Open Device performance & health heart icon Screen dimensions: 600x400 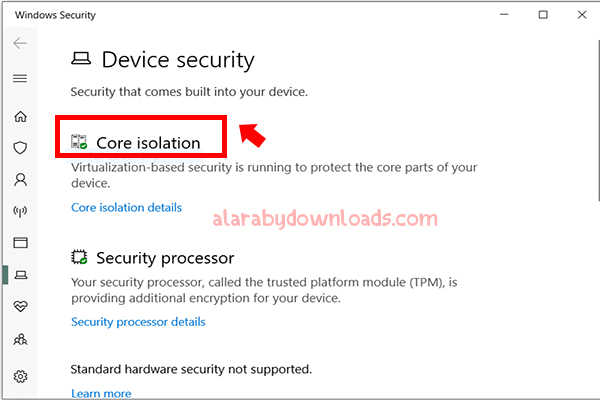click(x=20, y=306)
